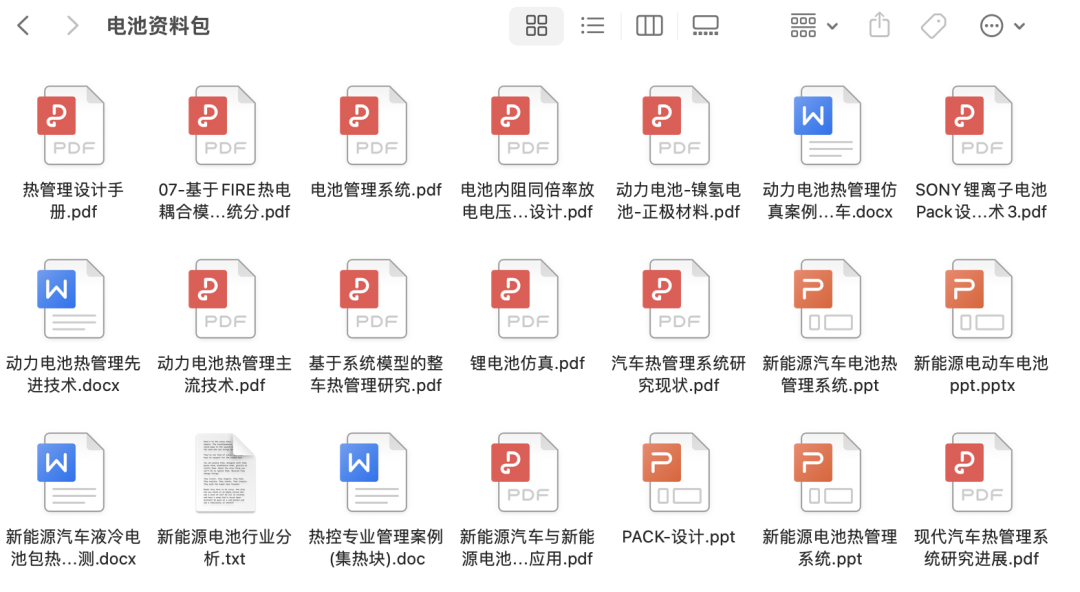
Task: Open 锂电池仿真.pdf
Action: [525, 297]
